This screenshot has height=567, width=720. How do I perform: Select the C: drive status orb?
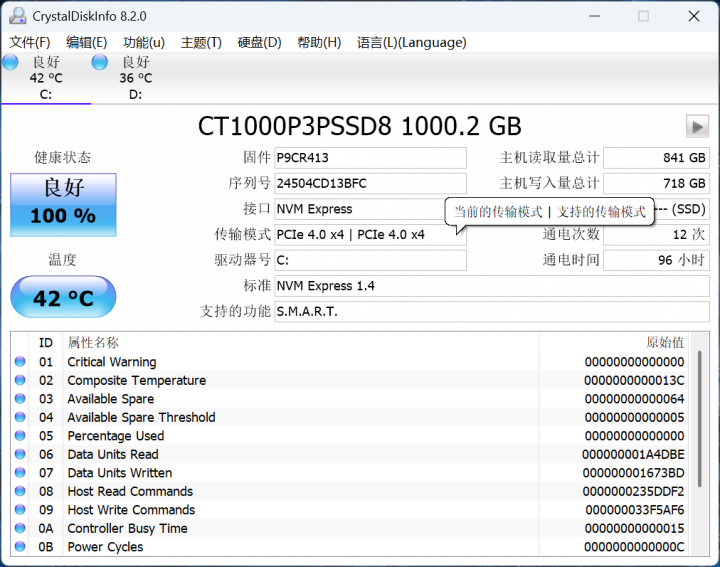[x=10, y=62]
